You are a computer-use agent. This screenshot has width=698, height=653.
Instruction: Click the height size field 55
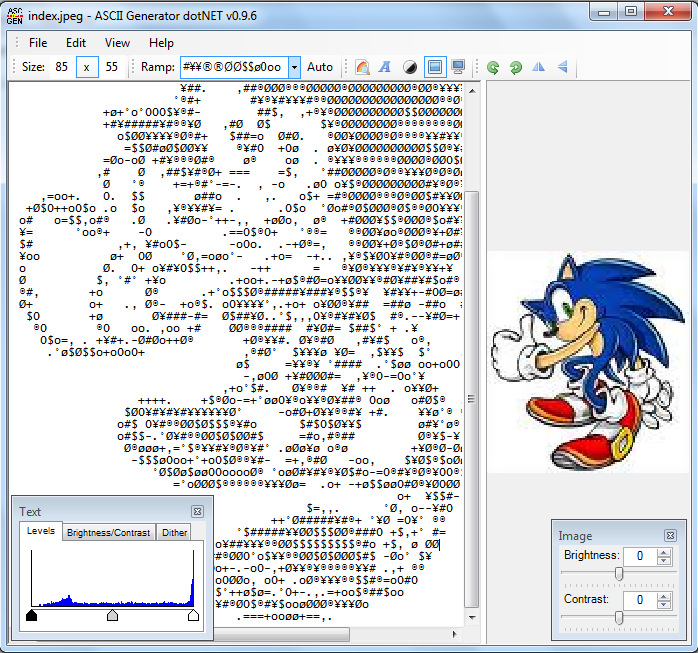[112, 67]
